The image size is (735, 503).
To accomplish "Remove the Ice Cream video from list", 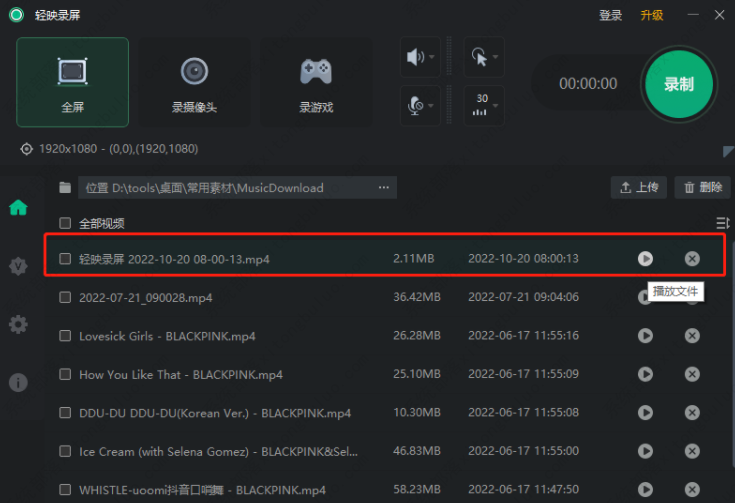I will 692,451.
